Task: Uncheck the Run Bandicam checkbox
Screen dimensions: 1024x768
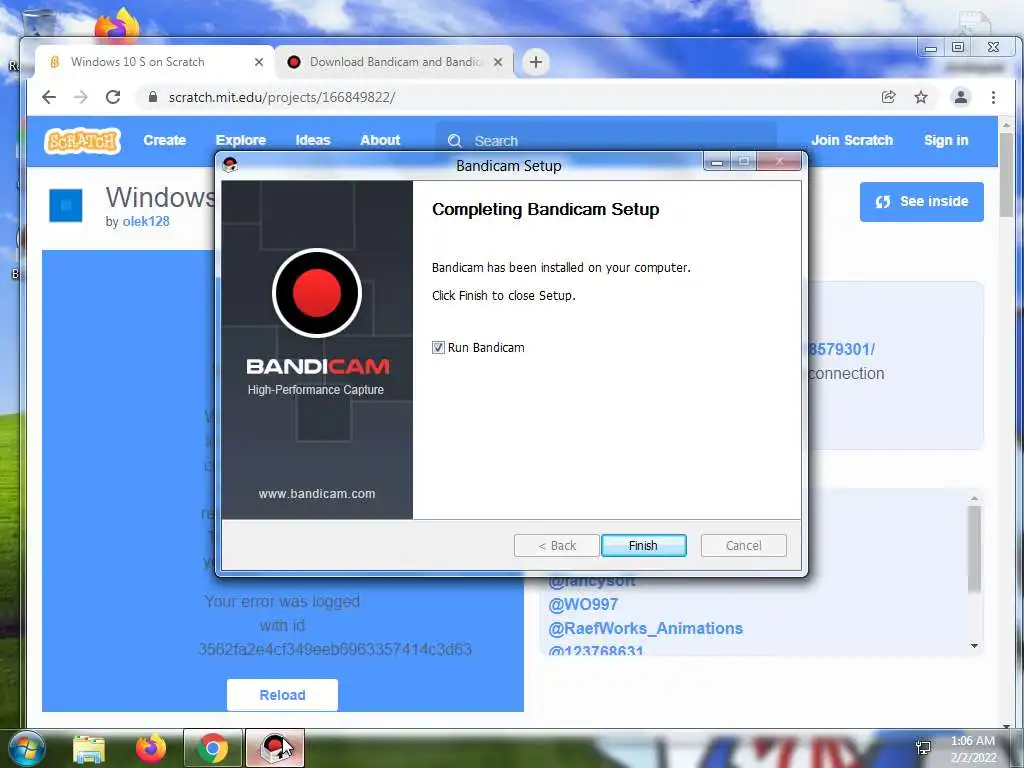Action: click(438, 347)
